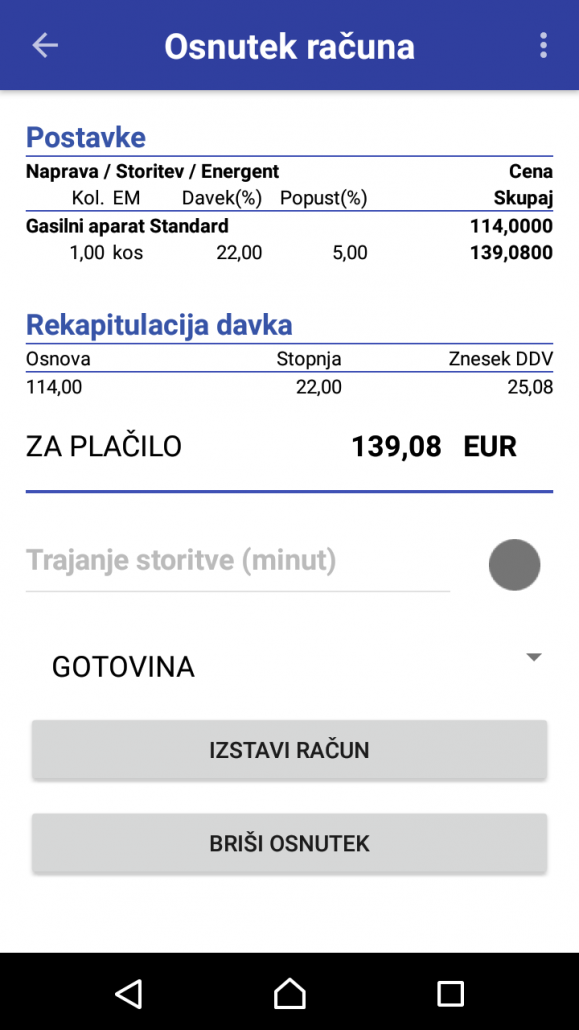Tap the Android home navigation icon

tap(290, 993)
